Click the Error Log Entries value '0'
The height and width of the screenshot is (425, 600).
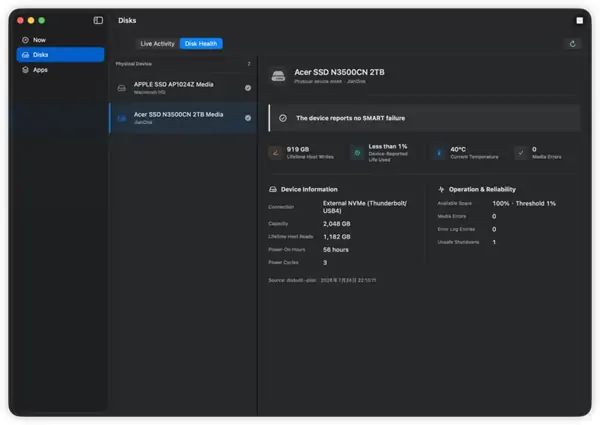click(x=494, y=230)
